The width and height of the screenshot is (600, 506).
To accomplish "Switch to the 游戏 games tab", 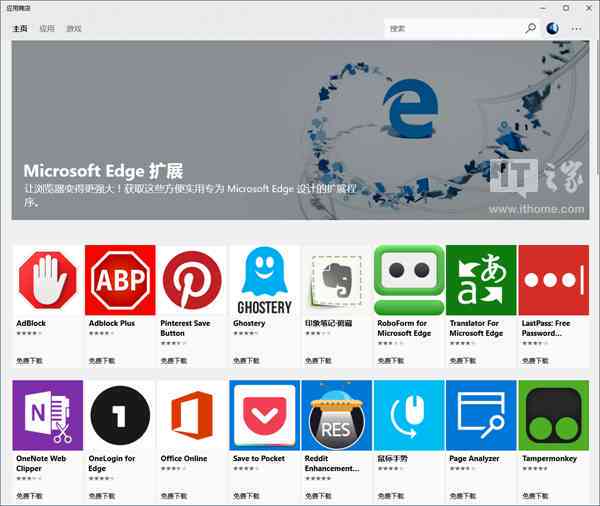I will coord(74,28).
